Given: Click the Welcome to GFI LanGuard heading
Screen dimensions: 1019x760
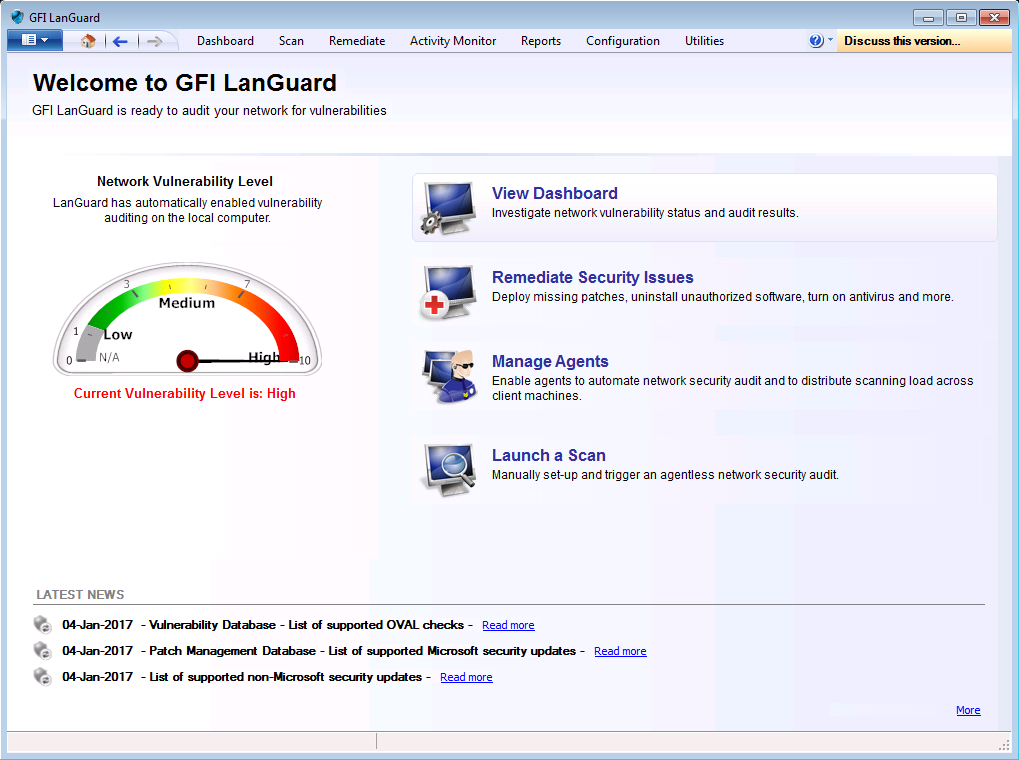Looking at the screenshot, I should [185, 83].
